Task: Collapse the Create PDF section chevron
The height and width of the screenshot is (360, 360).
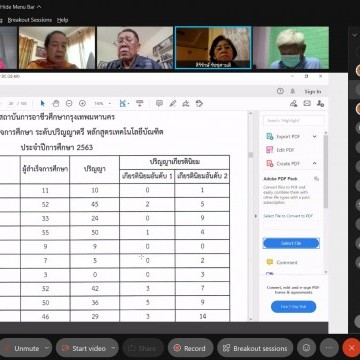Action: pyautogui.click(x=315, y=163)
